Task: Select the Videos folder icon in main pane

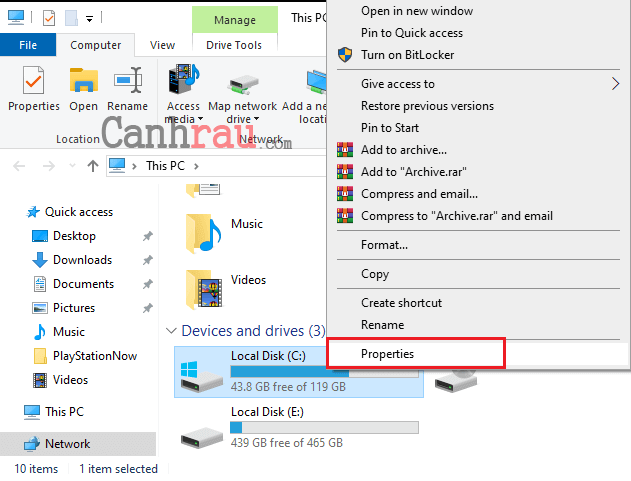Action: pyautogui.click(x=203, y=289)
